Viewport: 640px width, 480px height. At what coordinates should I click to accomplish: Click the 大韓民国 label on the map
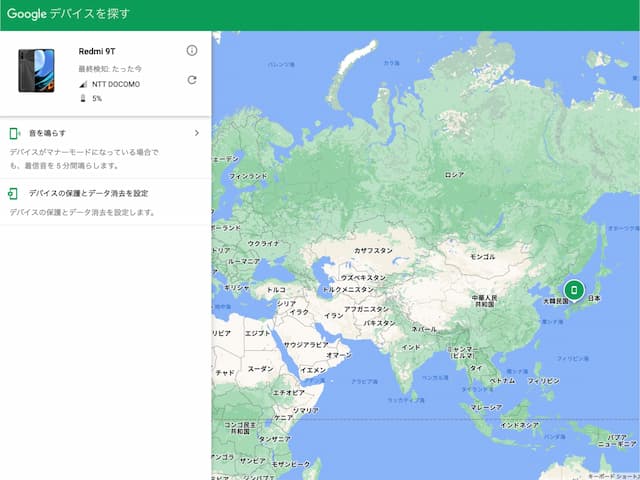[556, 301]
